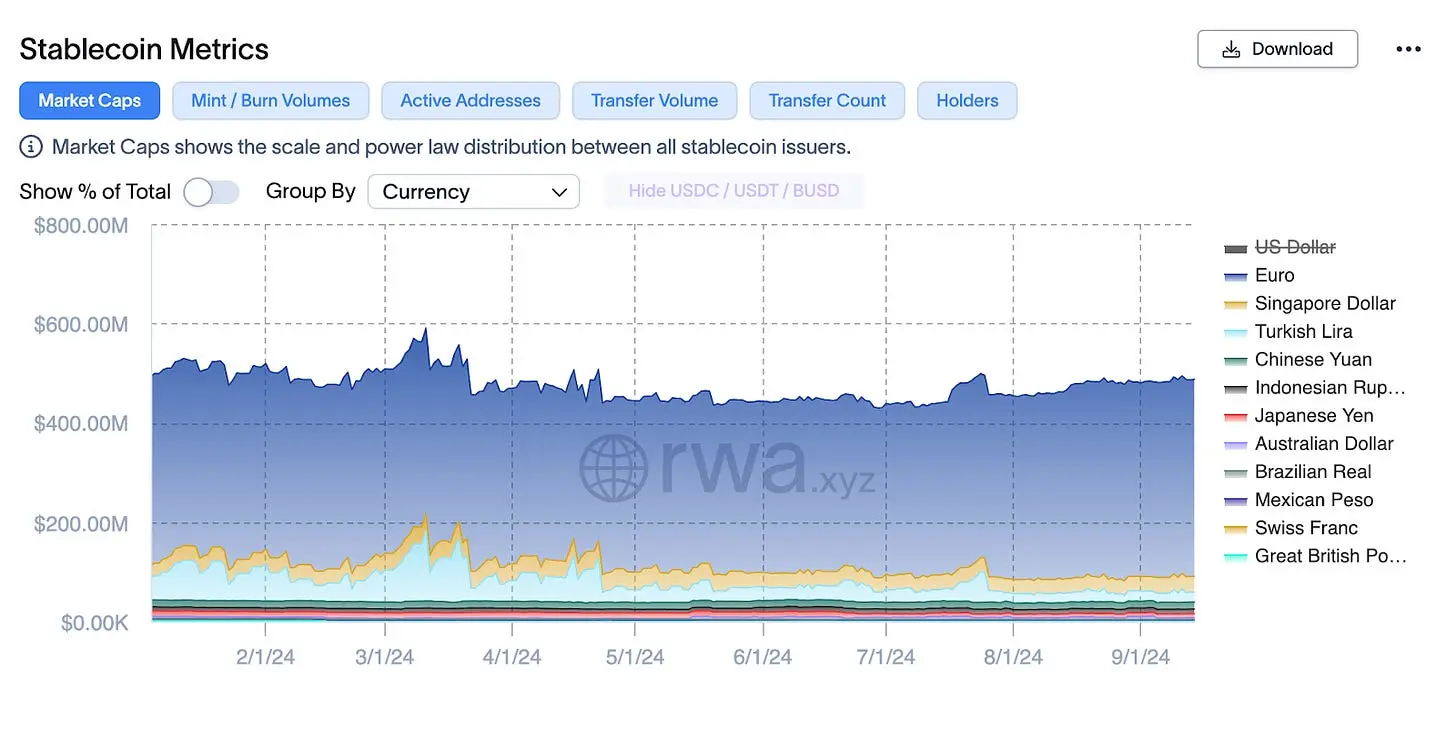Click the rwa.xyz globe watermark logo
1456x742 pixels.
point(614,466)
